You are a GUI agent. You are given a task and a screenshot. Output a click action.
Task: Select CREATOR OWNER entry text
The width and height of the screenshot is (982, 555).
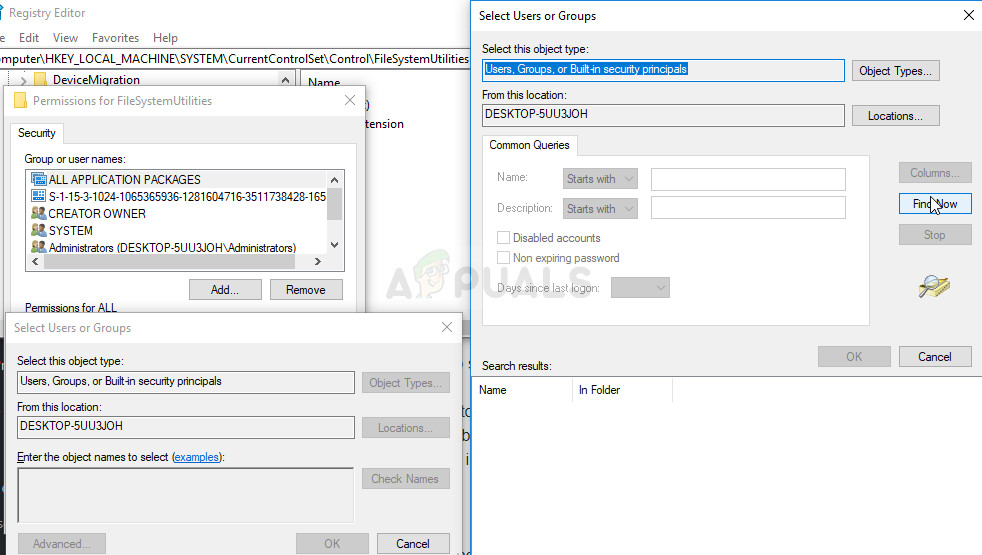tap(97, 213)
